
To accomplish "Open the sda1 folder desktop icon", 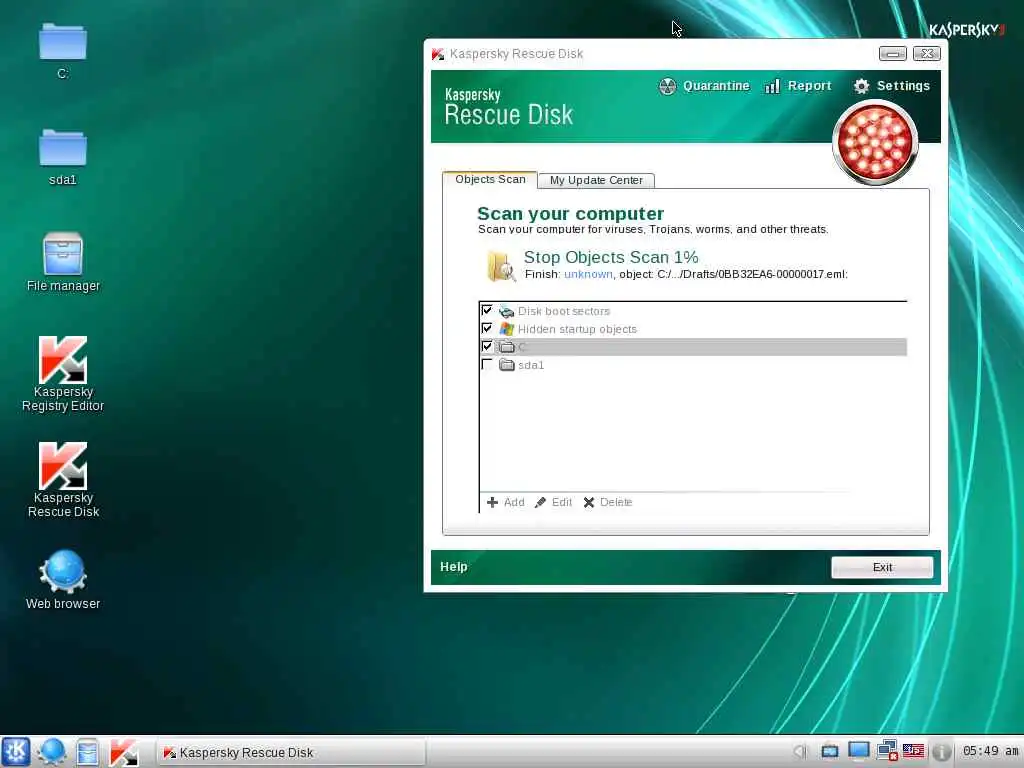I will click(63, 157).
